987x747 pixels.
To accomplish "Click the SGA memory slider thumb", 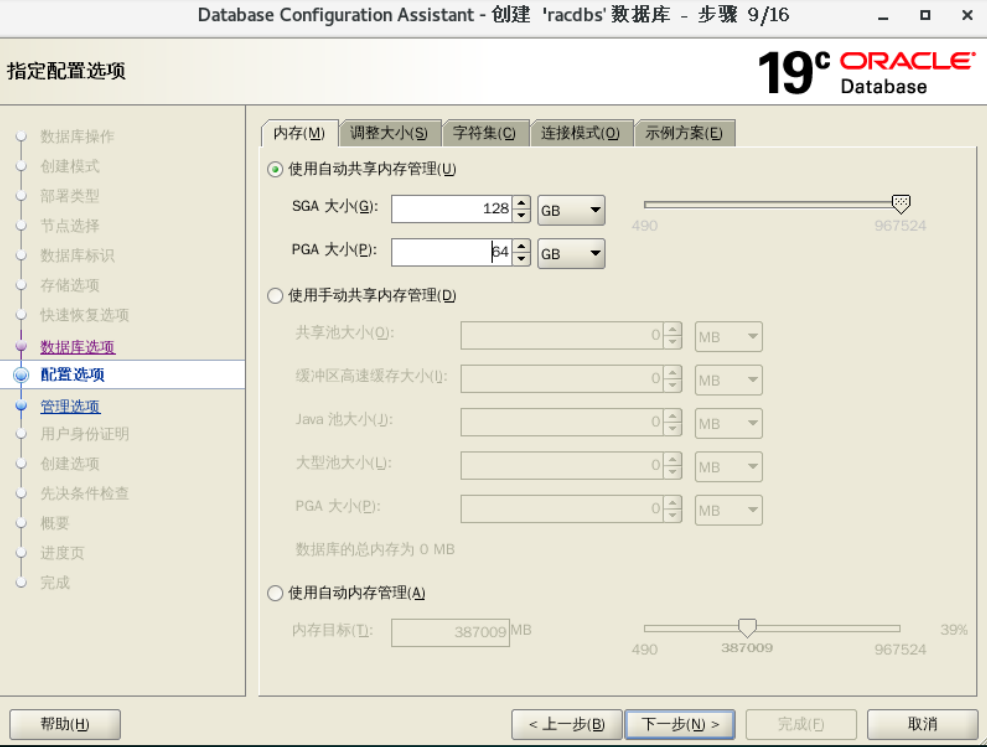I will [901, 203].
